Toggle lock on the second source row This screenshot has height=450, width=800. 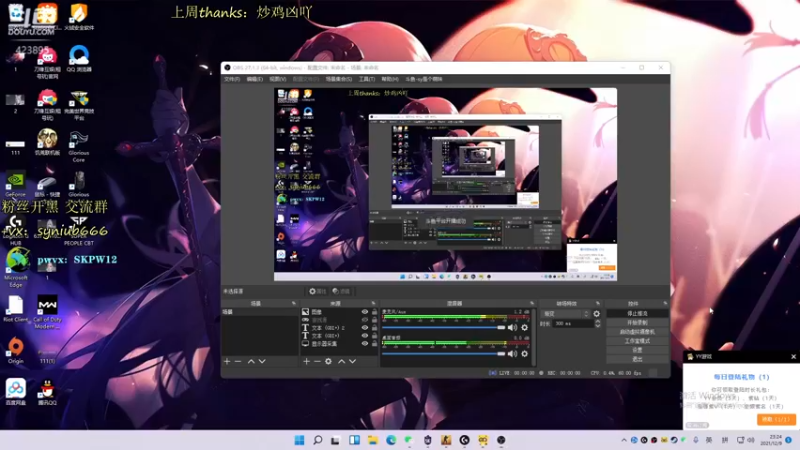coord(374,320)
